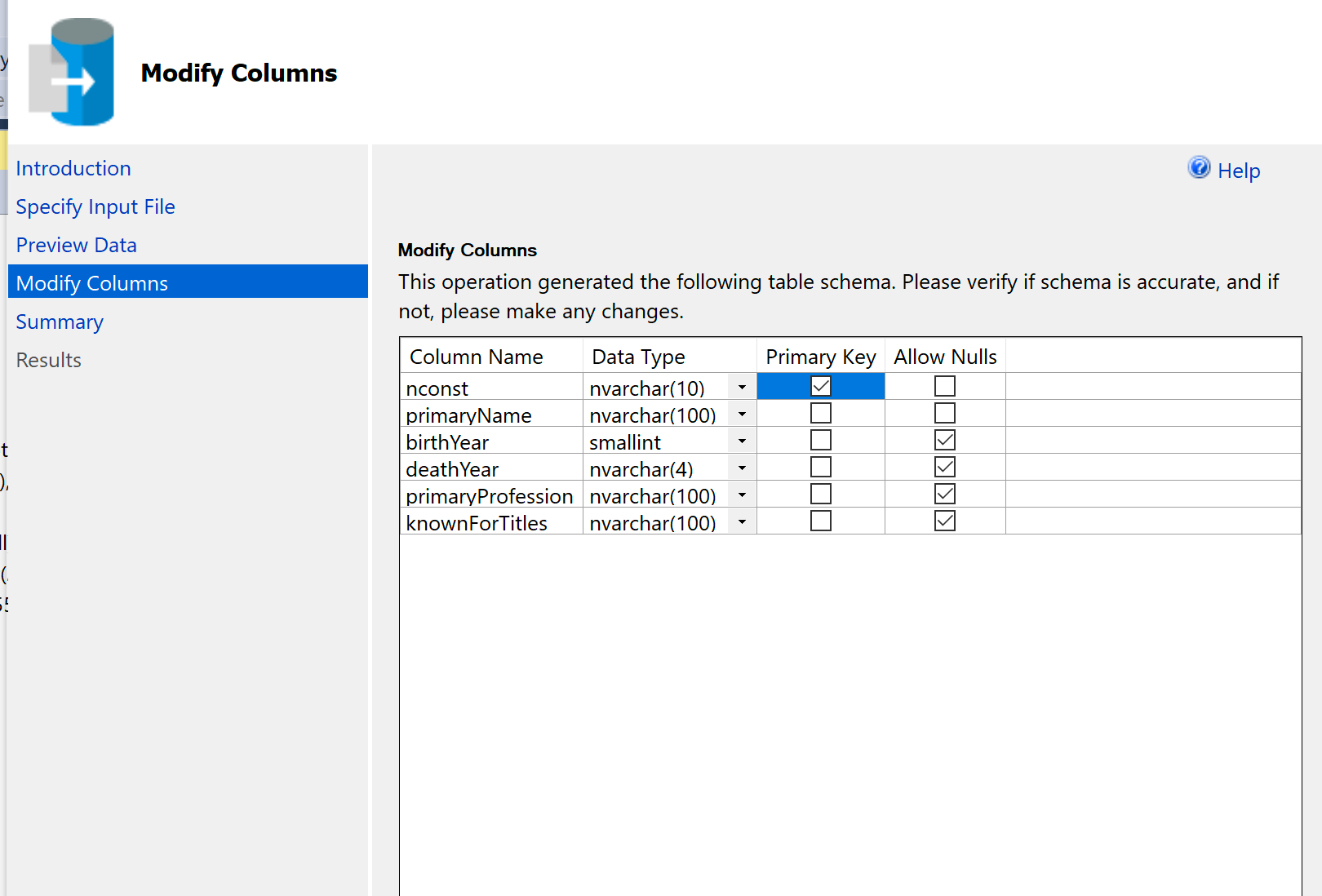The width and height of the screenshot is (1322, 896).
Task: Mark knownForTitles as Primary Key
Action: pyautogui.click(x=820, y=521)
